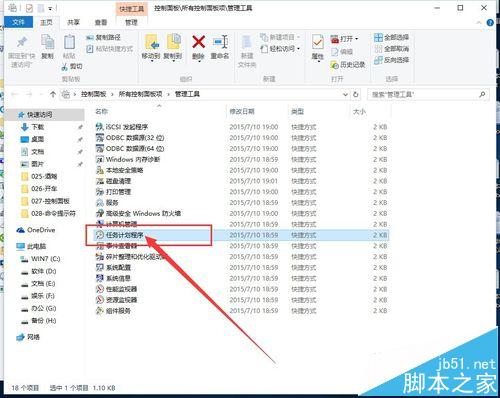Click the Move to (移动到) icon

coord(151,42)
